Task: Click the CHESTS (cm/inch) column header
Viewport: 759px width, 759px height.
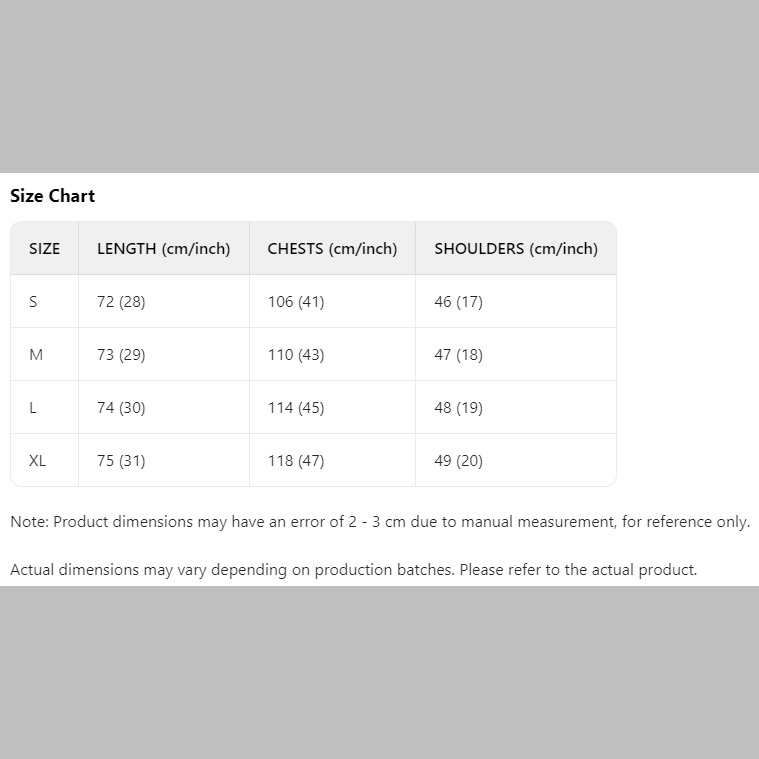Action: (332, 249)
